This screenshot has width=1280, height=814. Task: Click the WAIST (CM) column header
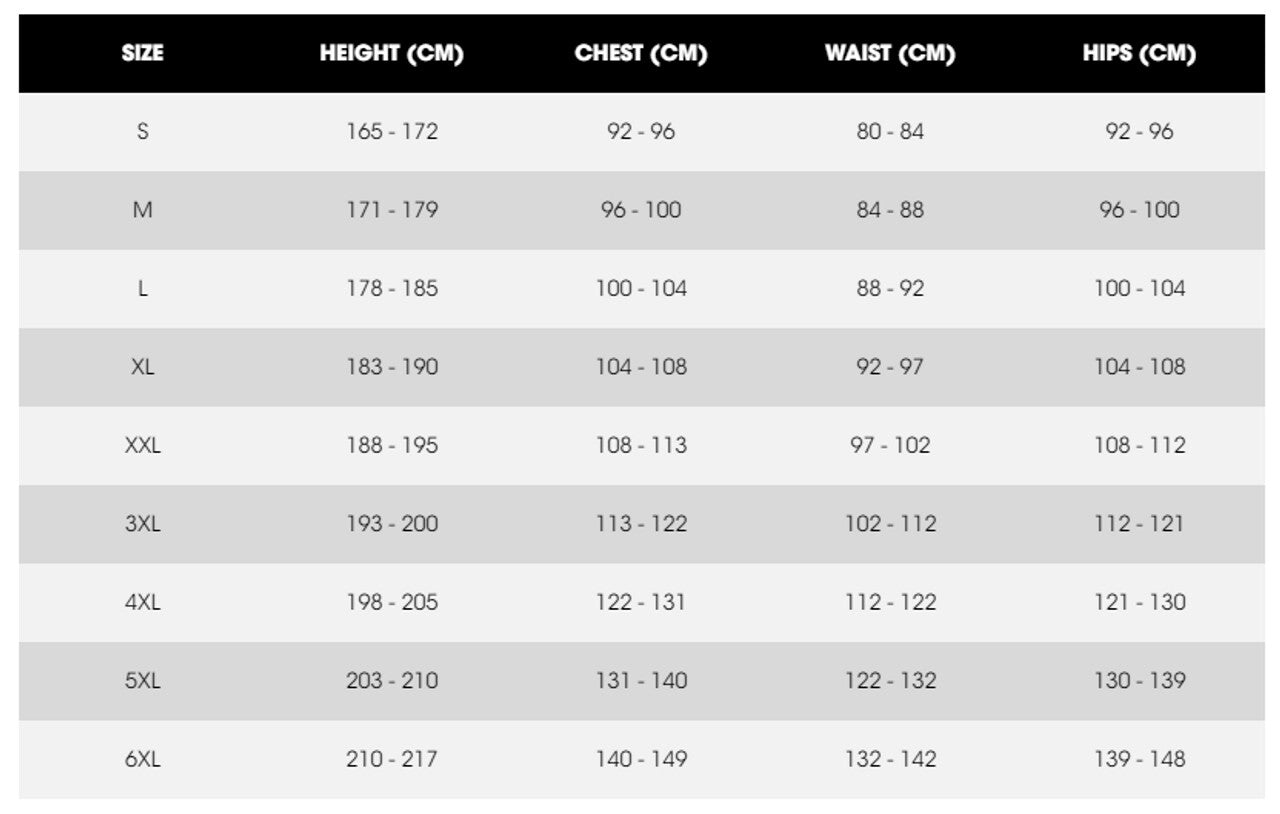pyautogui.click(x=890, y=54)
